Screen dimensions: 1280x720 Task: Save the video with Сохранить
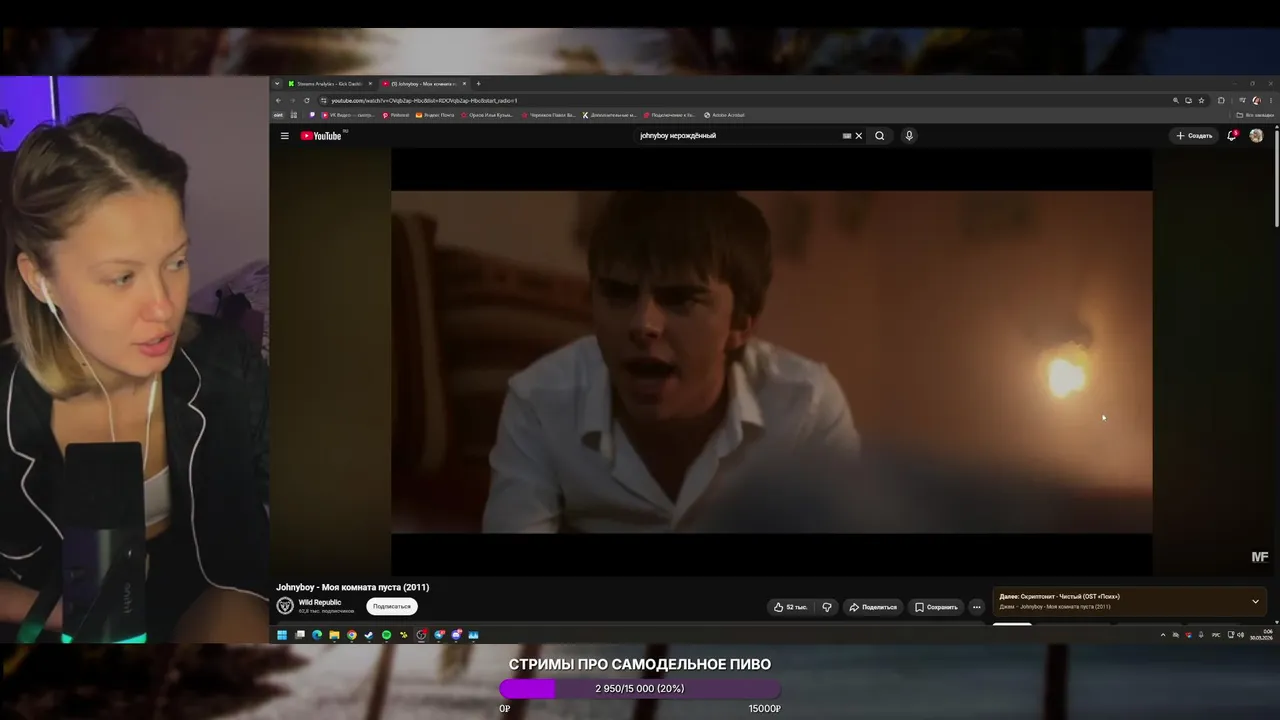click(x=936, y=607)
